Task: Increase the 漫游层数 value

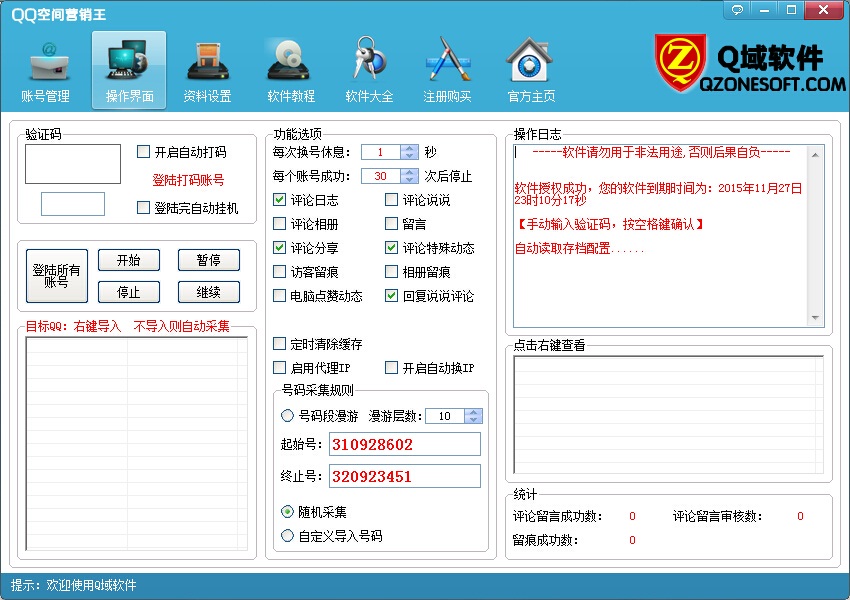Action: click(473, 412)
